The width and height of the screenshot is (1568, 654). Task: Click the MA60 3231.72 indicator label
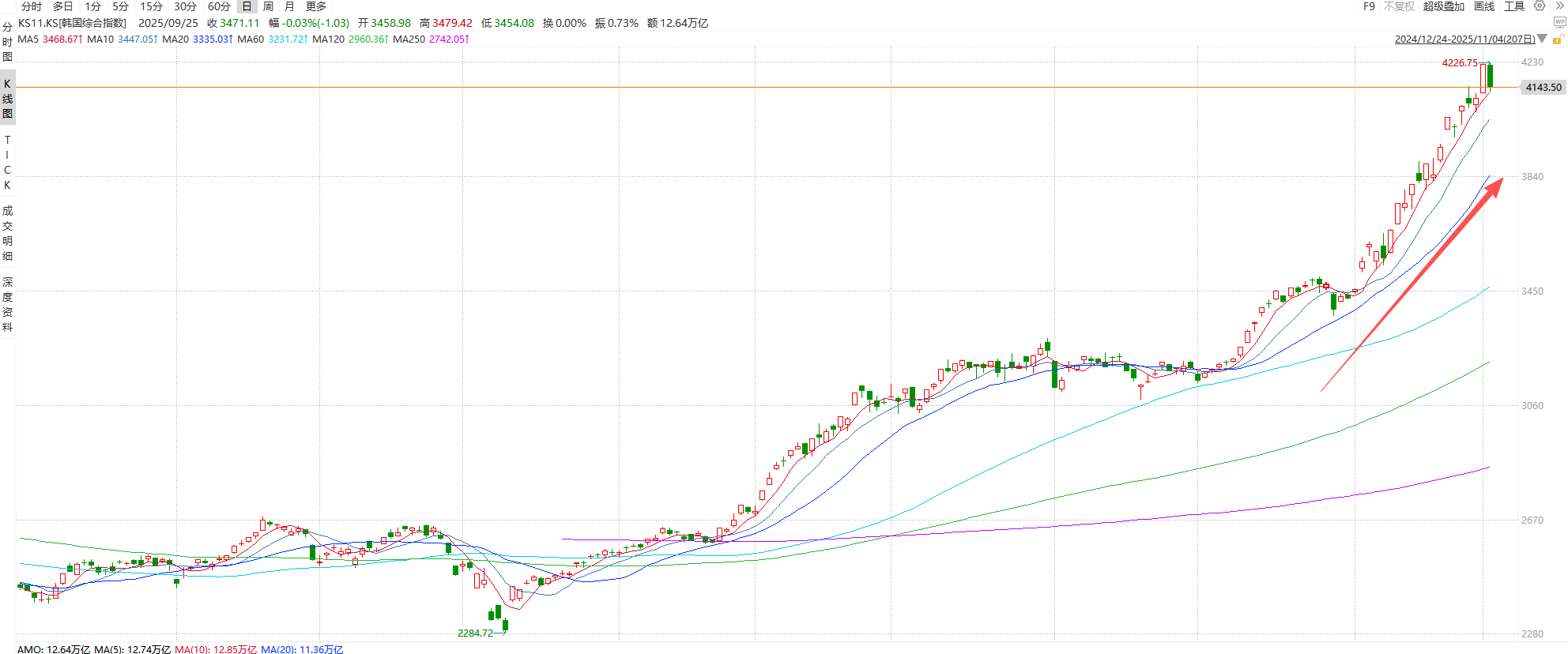272,39
